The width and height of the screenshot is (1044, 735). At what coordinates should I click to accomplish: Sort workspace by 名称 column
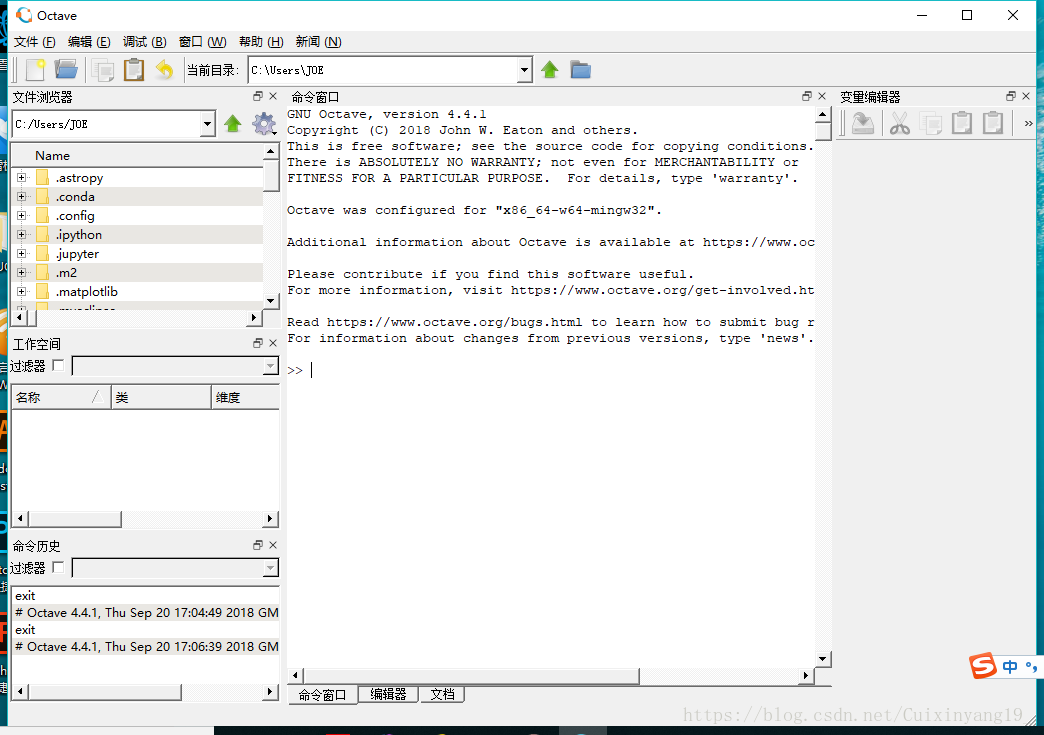pyautogui.click(x=61, y=397)
